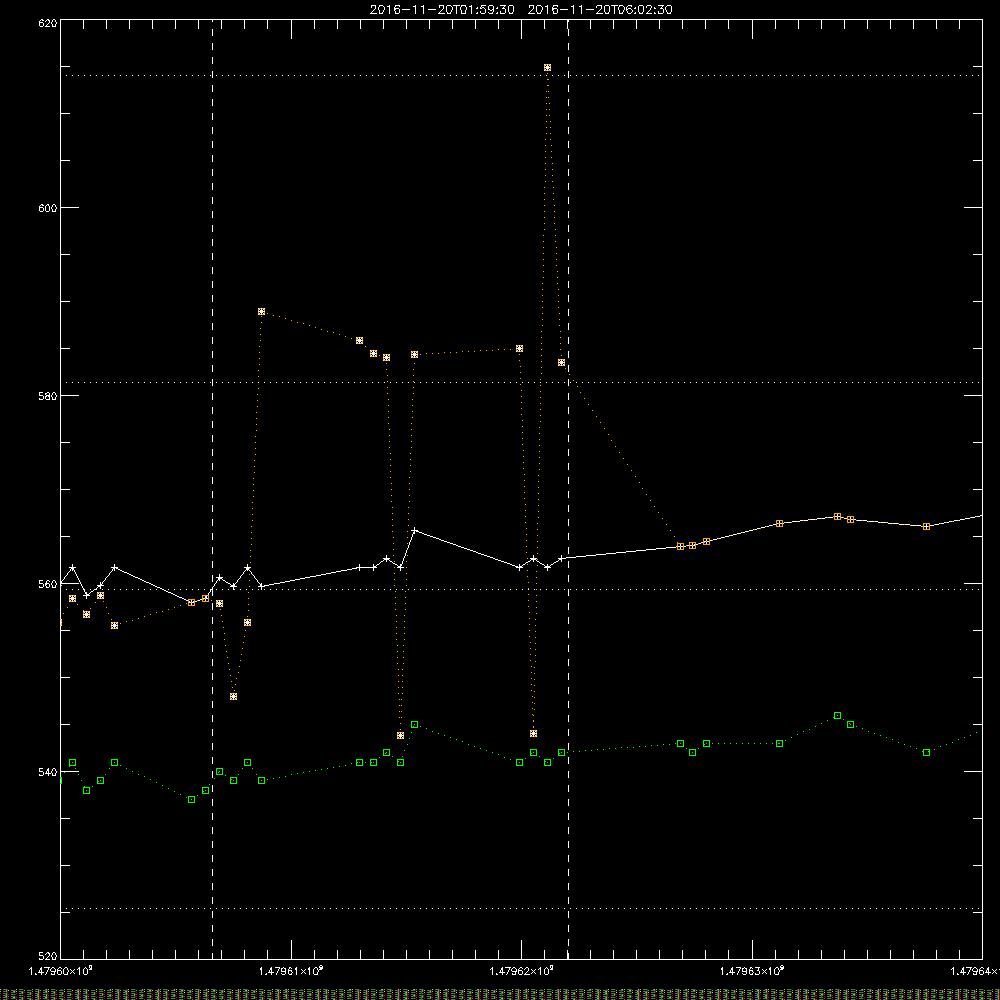Screen dimensions: 1000x1000
Task: Click the x-axis label 1.47963×10⁹
Action: click(752, 971)
